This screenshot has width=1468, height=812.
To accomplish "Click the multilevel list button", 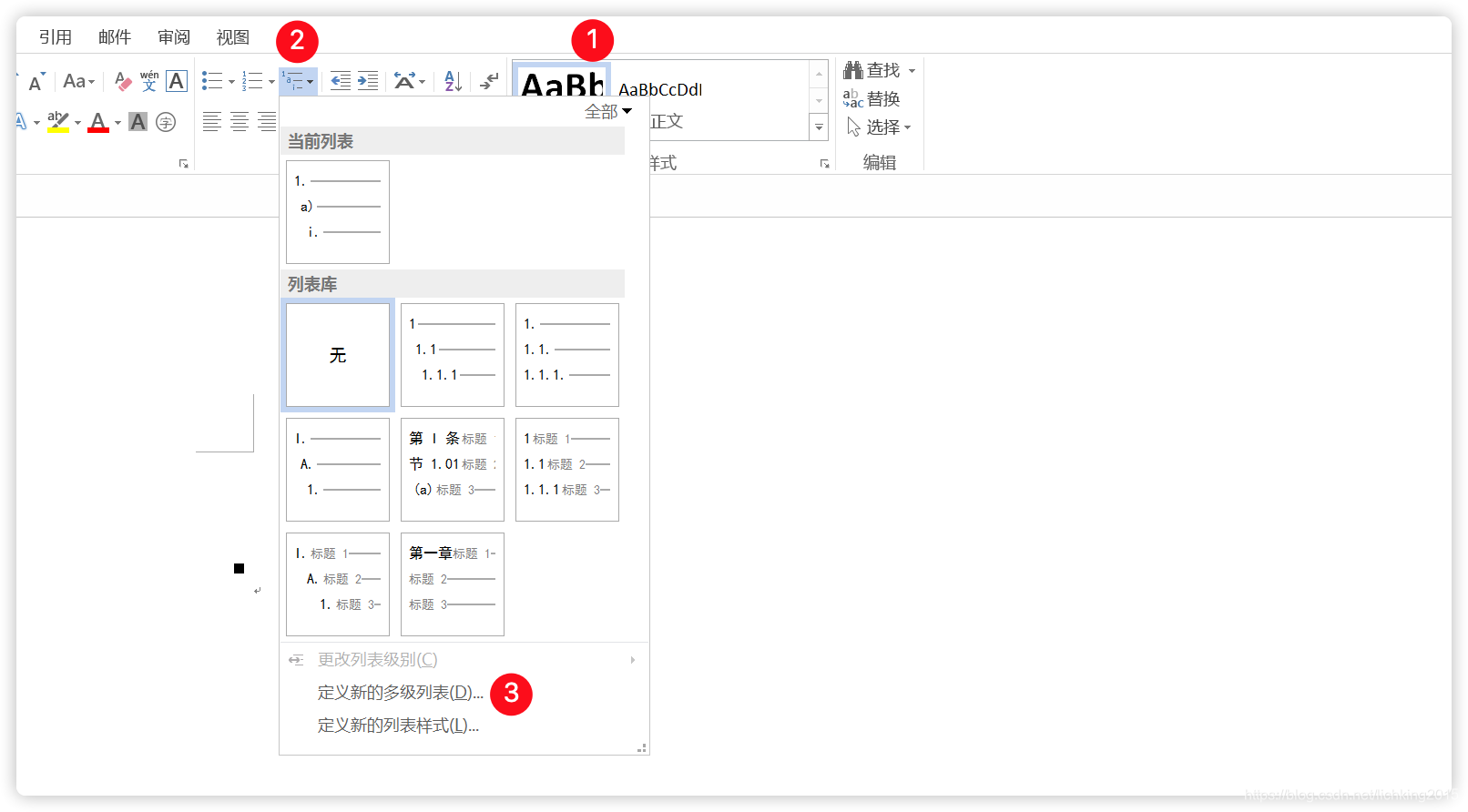I will [299, 81].
